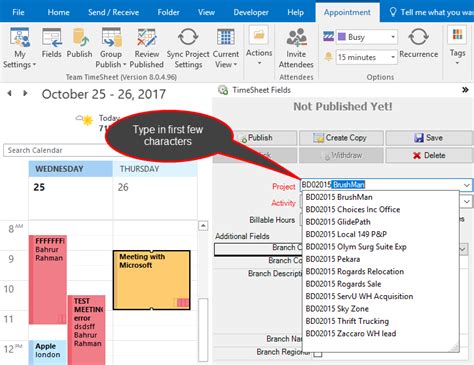Open the Branch Code dropdown arrow
Viewport: 474px width, 365px height.
click(463, 249)
